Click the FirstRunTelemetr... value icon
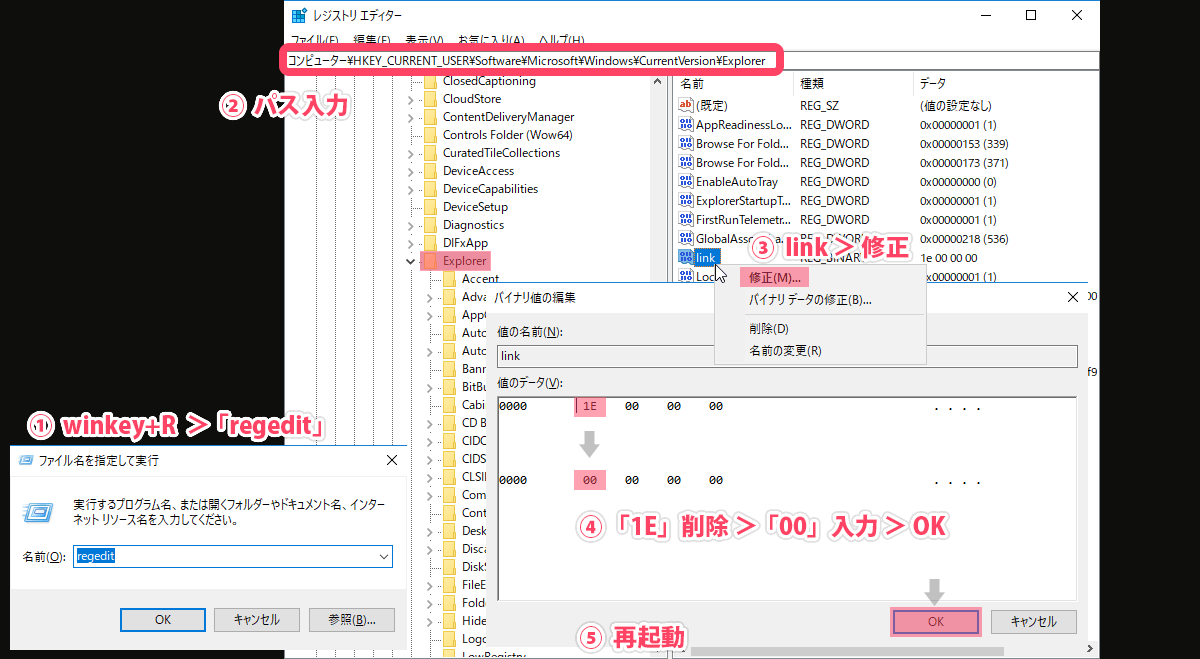 686,220
